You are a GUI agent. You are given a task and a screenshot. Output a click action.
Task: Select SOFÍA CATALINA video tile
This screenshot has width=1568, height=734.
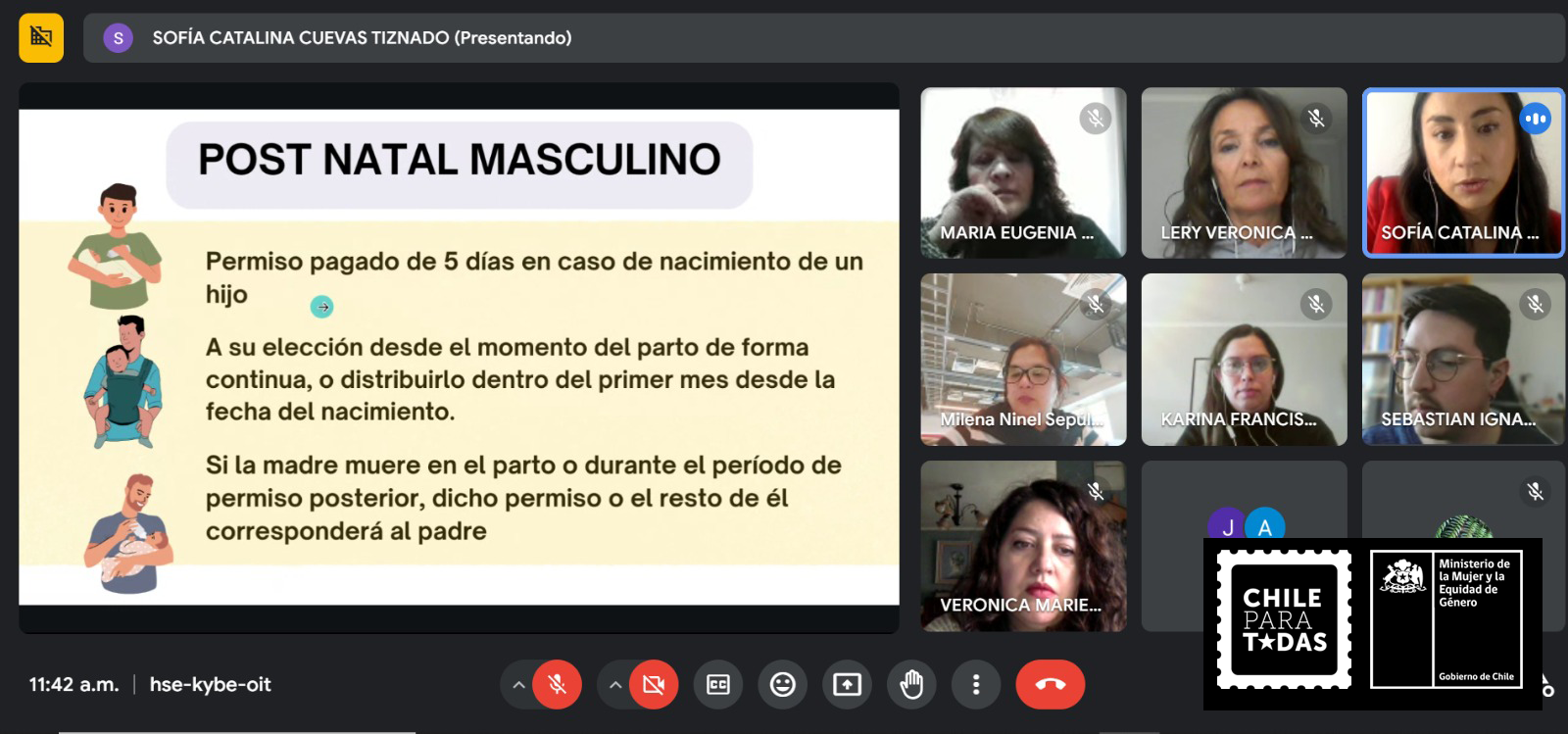[1463, 172]
